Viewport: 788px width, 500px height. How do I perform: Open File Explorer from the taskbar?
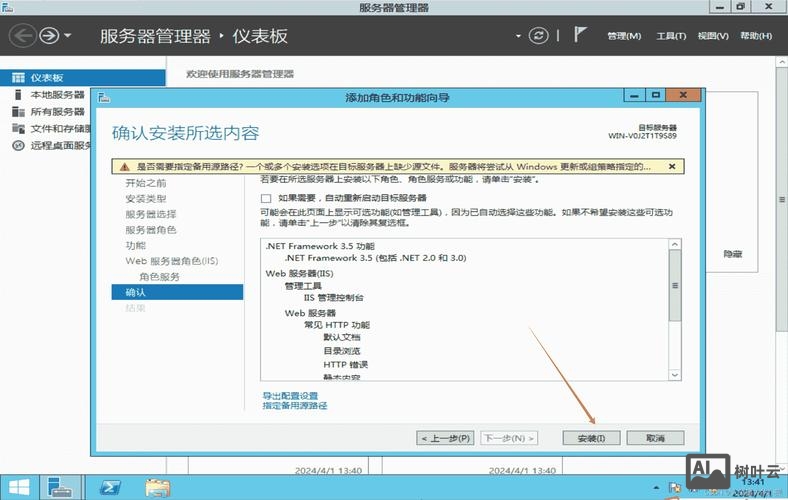[158, 487]
